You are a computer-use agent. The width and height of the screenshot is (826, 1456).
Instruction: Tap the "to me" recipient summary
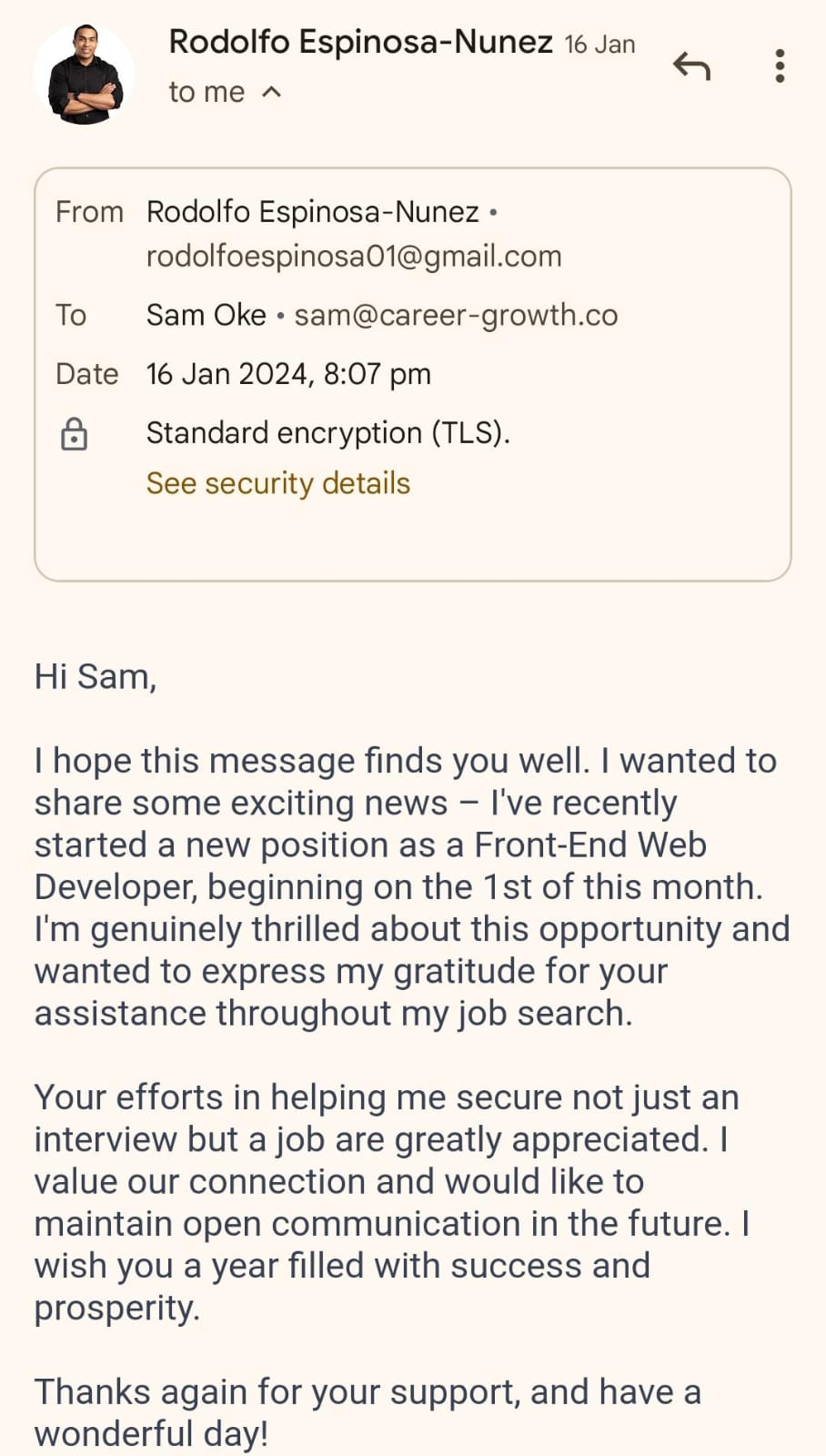click(x=206, y=92)
